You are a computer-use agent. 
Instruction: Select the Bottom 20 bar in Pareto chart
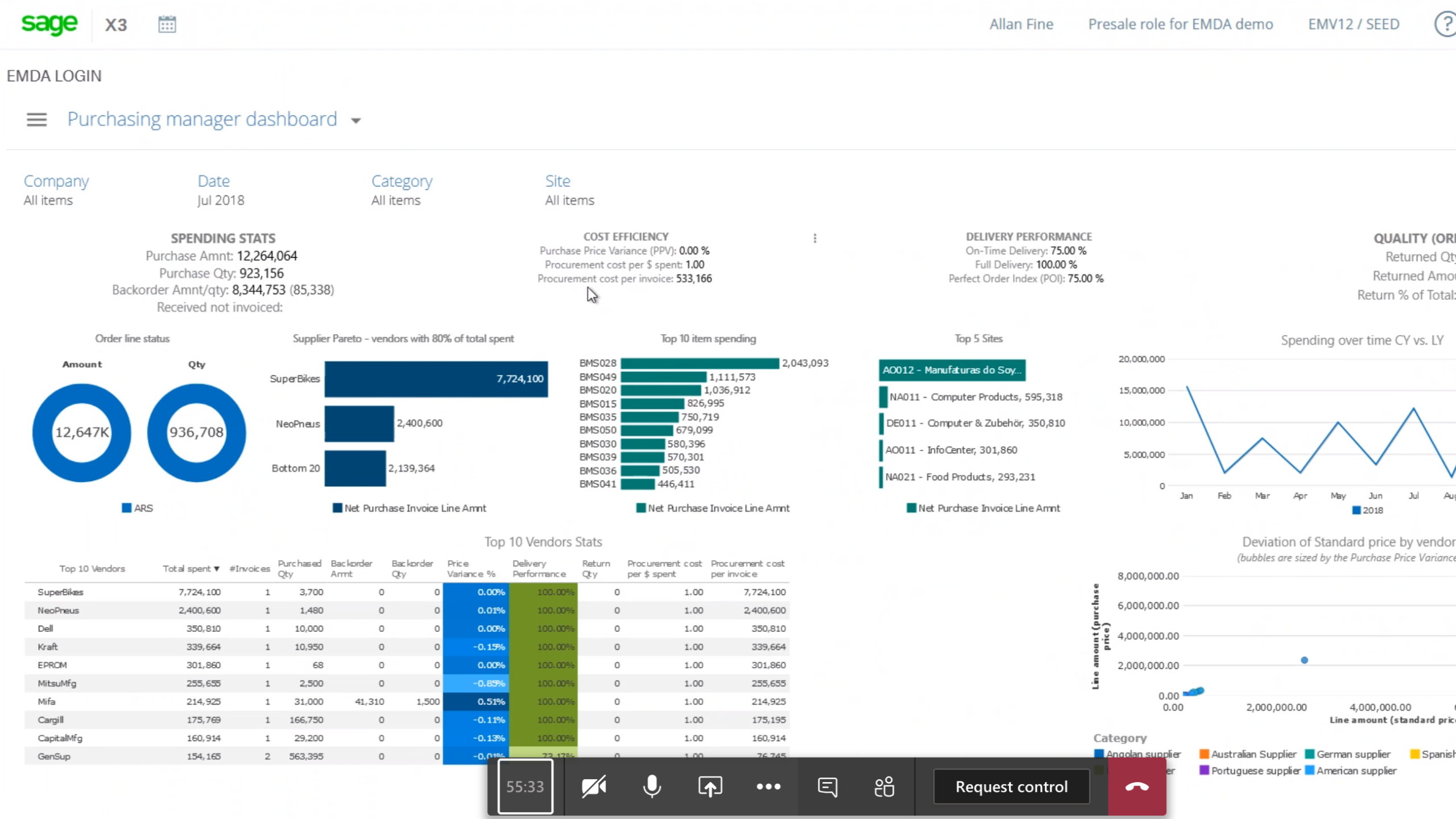click(x=355, y=468)
